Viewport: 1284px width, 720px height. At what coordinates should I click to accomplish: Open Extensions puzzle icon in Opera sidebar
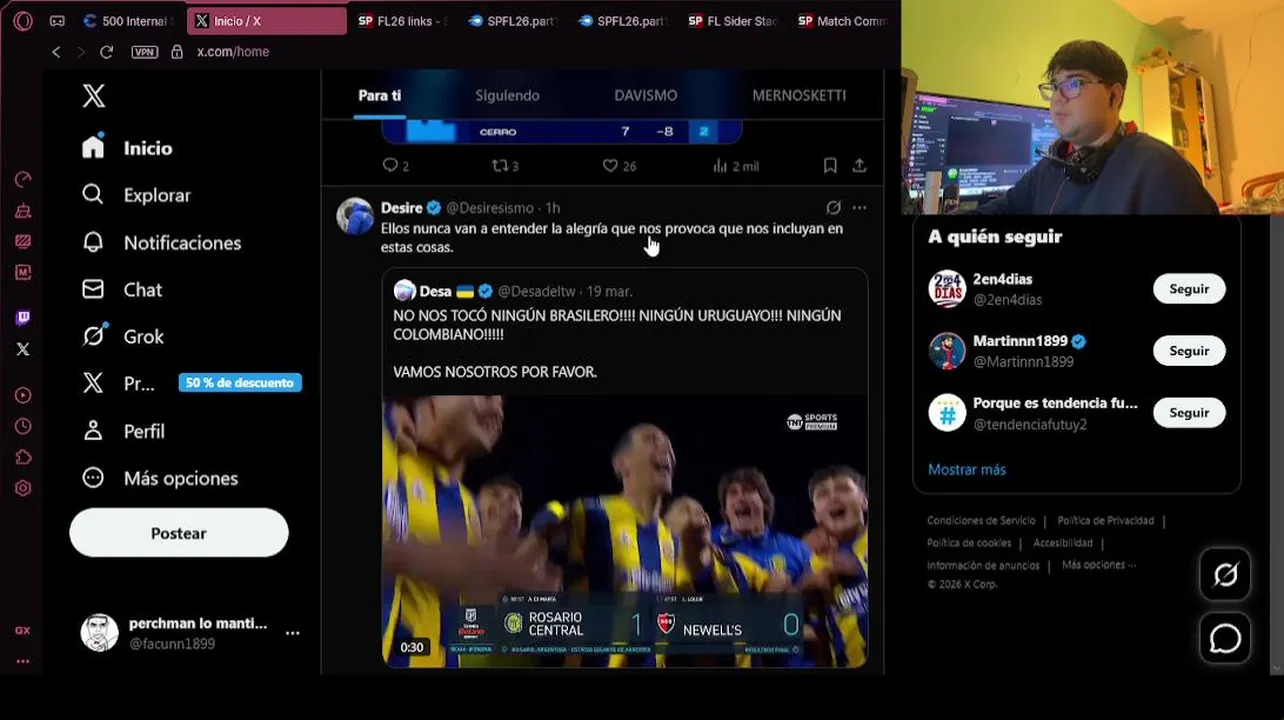pos(23,457)
